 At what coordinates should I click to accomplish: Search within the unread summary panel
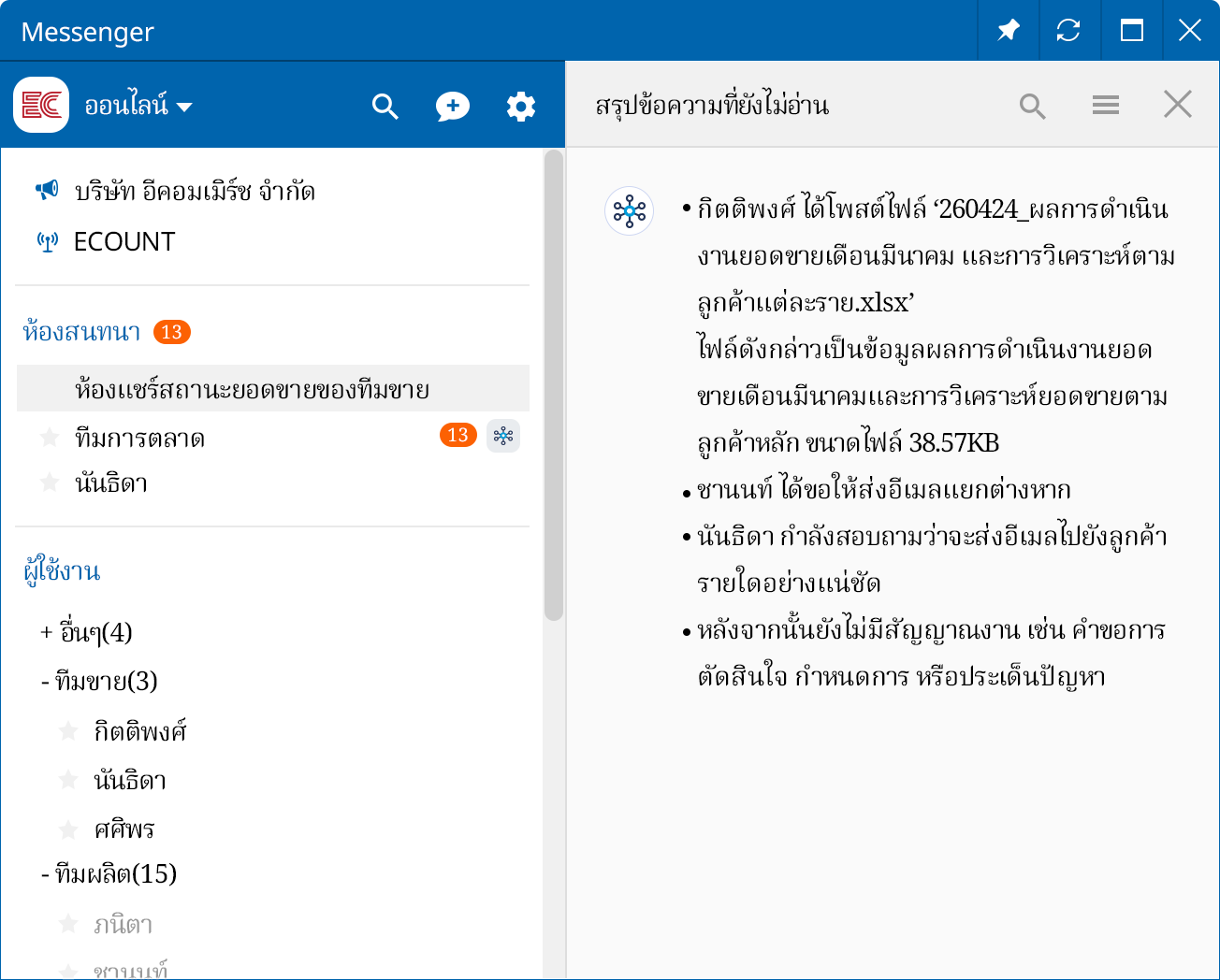[1033, 106]
